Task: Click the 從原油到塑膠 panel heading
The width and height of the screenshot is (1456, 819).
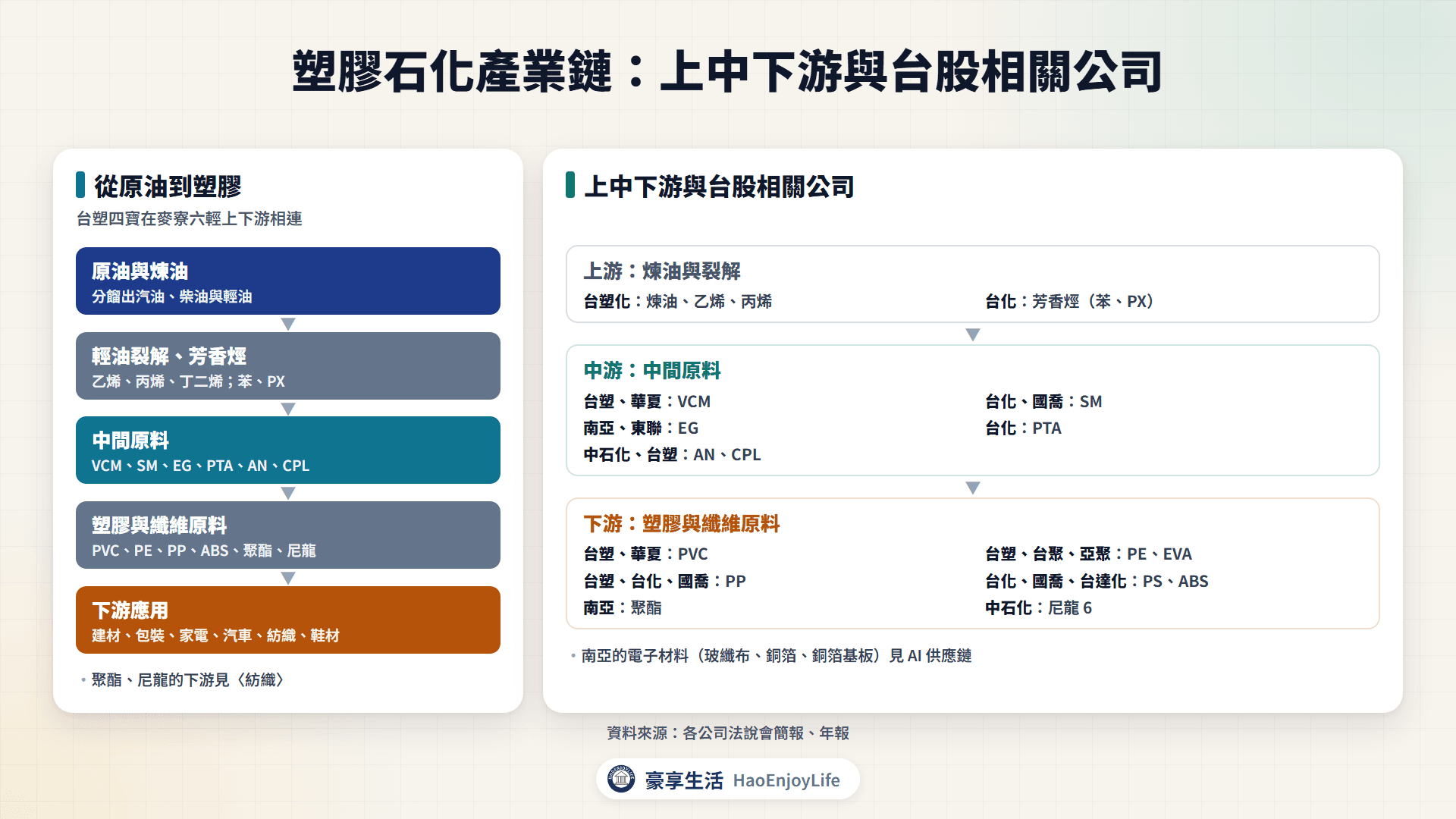Action: click(168, 186)
